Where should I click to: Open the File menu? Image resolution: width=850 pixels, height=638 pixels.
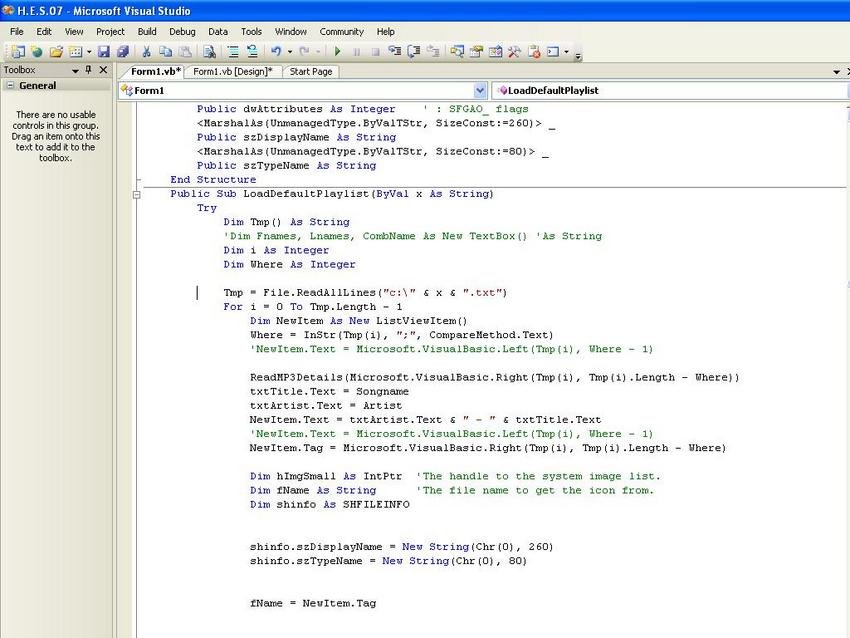[x=17, y=31]
